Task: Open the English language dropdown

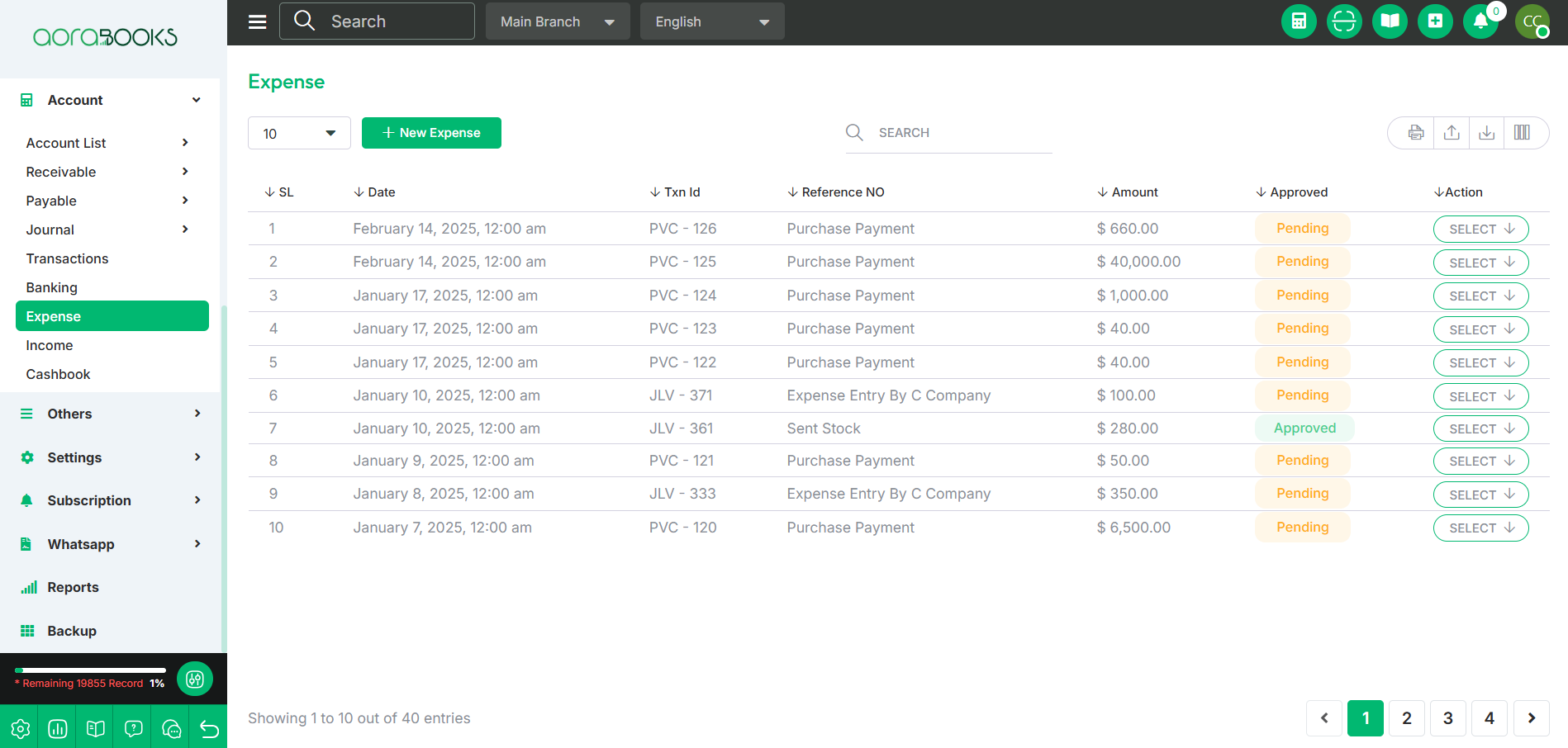Action: [x=712, y=21]
